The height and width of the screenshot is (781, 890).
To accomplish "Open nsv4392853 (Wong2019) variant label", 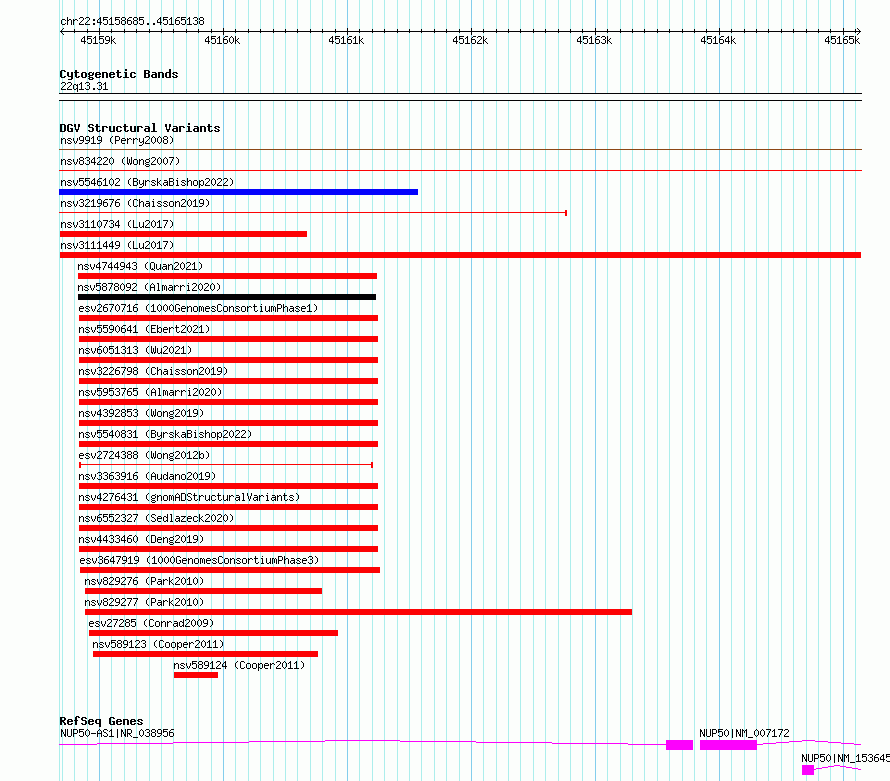I will [x=141, y=413].
